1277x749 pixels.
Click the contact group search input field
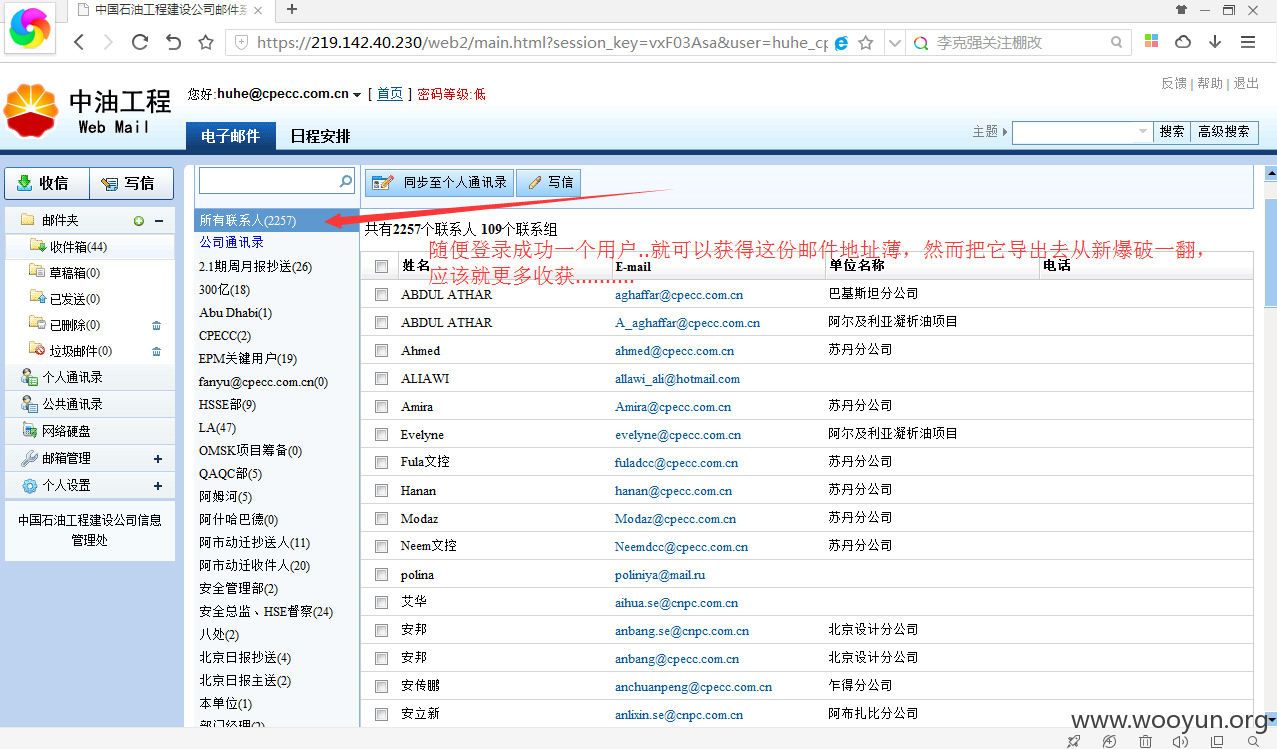click(269, 181)
